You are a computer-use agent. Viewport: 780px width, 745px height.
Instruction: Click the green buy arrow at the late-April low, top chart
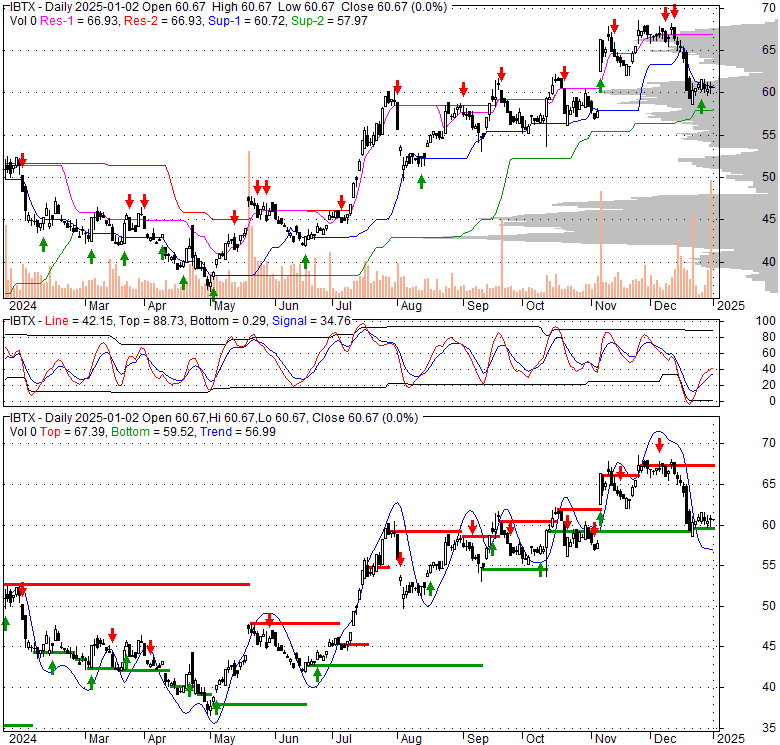214,295
